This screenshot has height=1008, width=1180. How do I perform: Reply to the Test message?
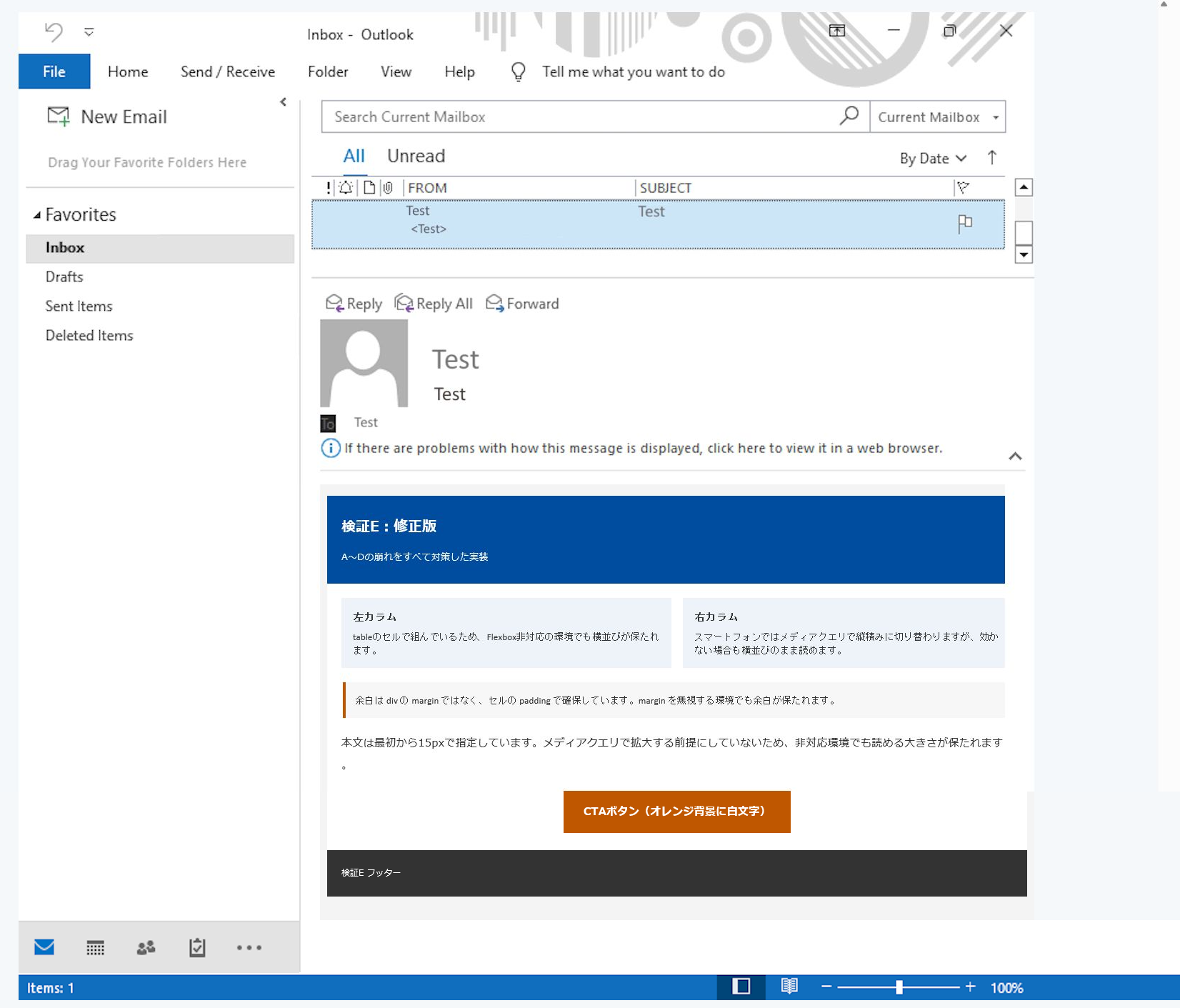pos(354,304)
